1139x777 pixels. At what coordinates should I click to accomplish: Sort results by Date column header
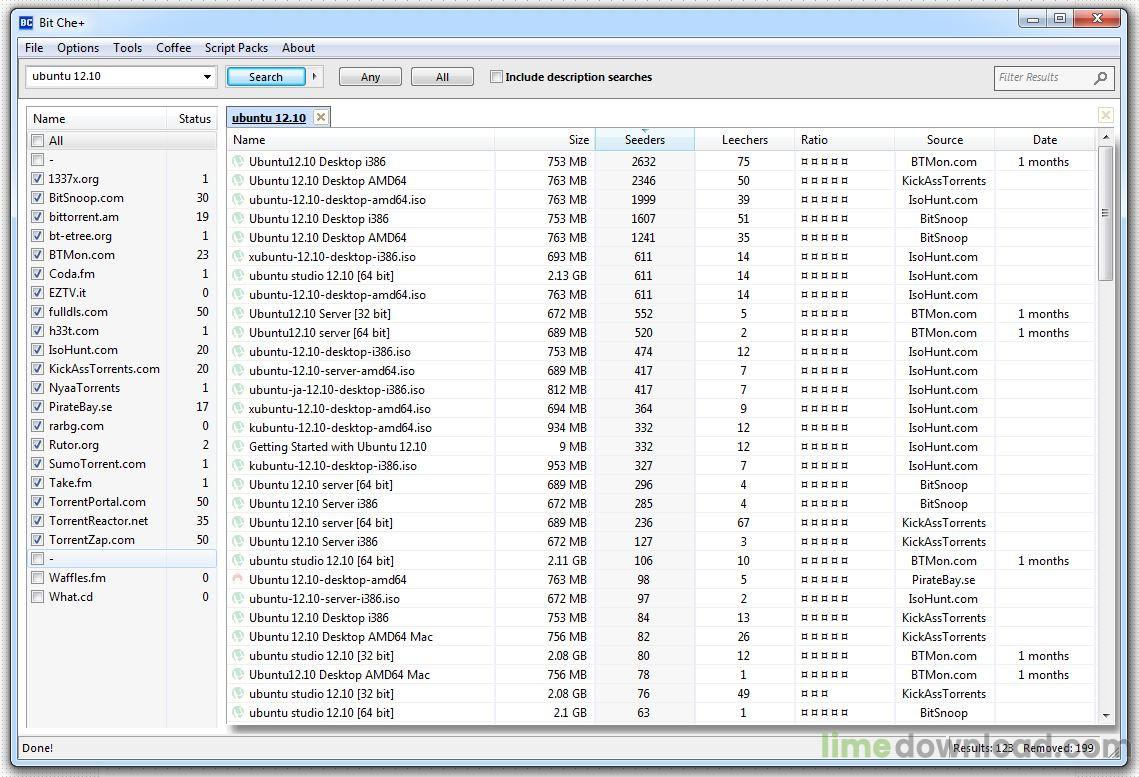pos(1045,139)
